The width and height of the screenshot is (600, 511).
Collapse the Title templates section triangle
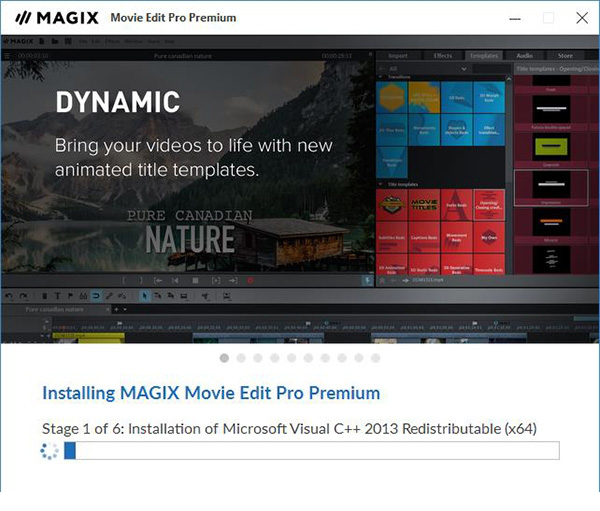[380, 184]
